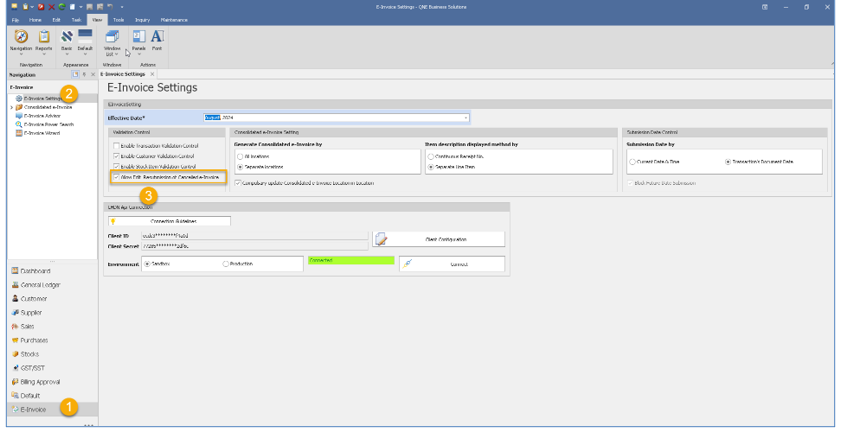Viewport: 846px width, 431px height.
Task: Choose the Sandbox environment
Action: click(147, 264)
